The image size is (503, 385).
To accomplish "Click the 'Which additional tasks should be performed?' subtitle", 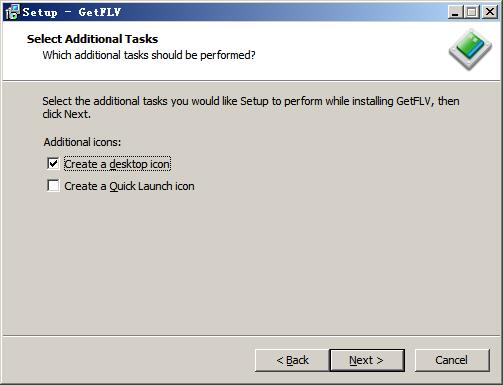I will [149, 55].
